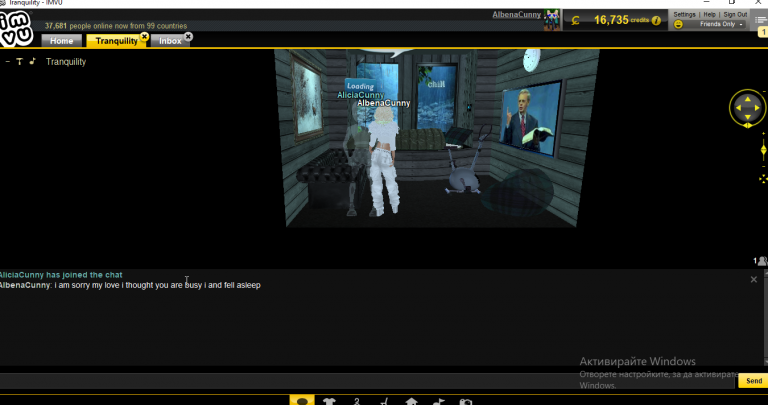Close the Inbox tab
Viewport: 768px width, 405px height.
click(189, 36)
